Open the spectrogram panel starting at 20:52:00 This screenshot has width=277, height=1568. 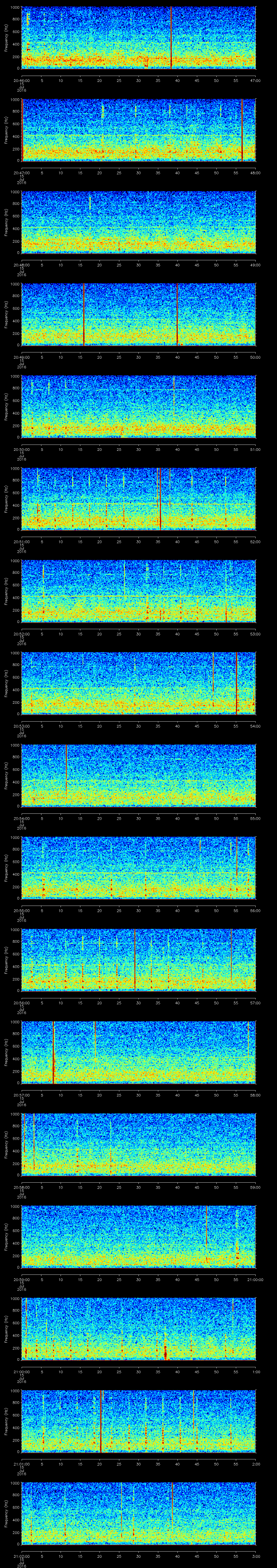[139, 591]
